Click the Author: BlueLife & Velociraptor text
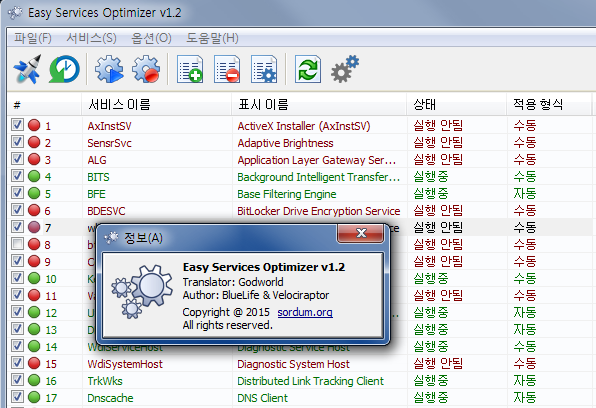Image resolution: width=596 pixels, height=408 pixels. pos(256,295)
